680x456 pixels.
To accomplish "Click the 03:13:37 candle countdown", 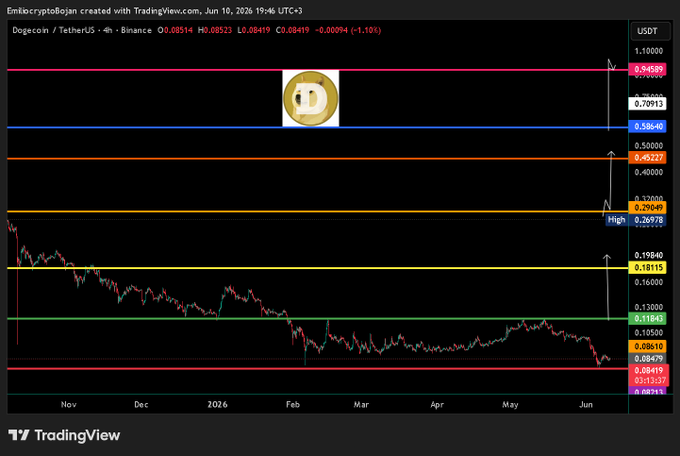I will tap(648, 381).
